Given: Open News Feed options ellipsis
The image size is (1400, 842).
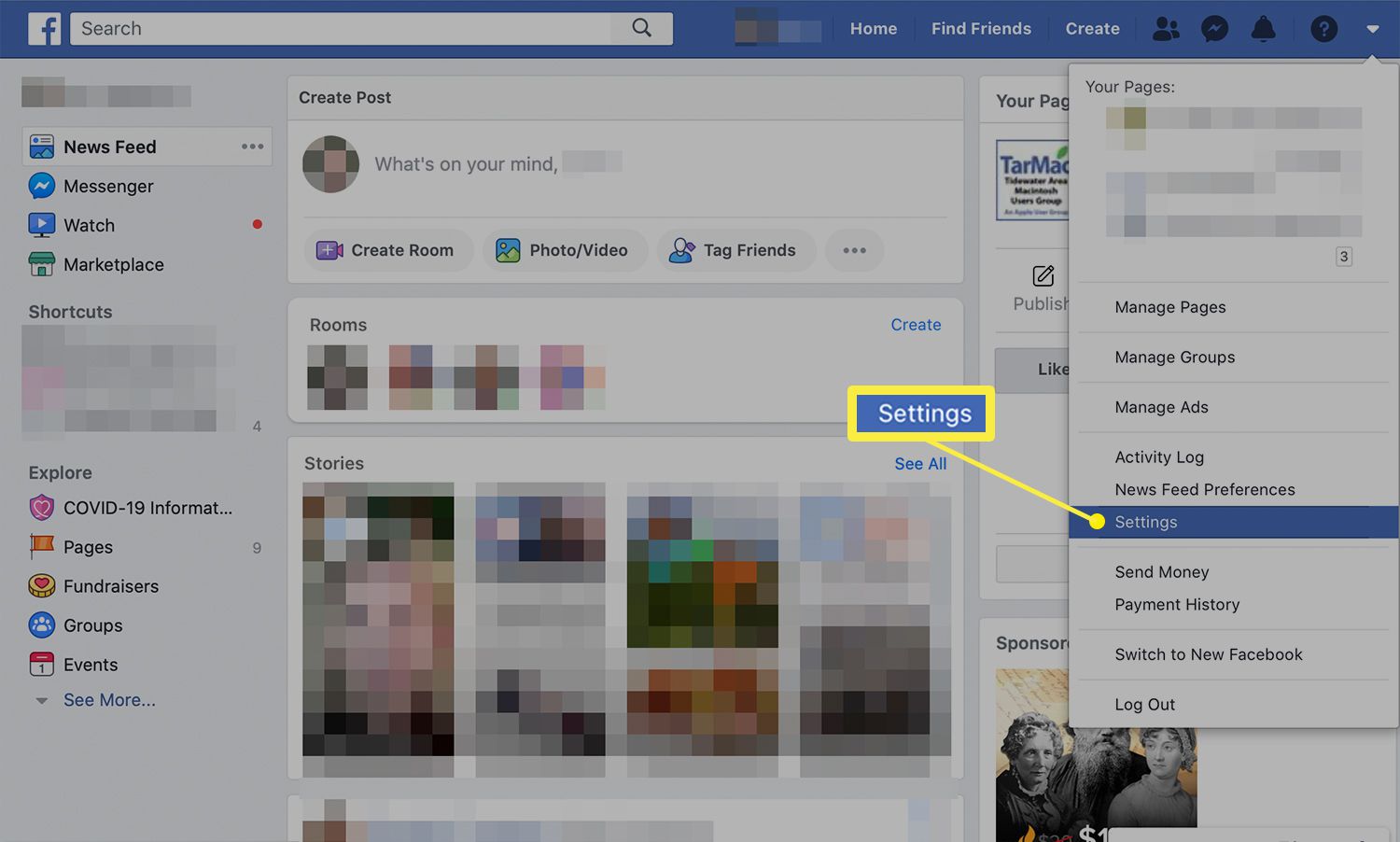Looking at the screenshot, I should point(252,147).
